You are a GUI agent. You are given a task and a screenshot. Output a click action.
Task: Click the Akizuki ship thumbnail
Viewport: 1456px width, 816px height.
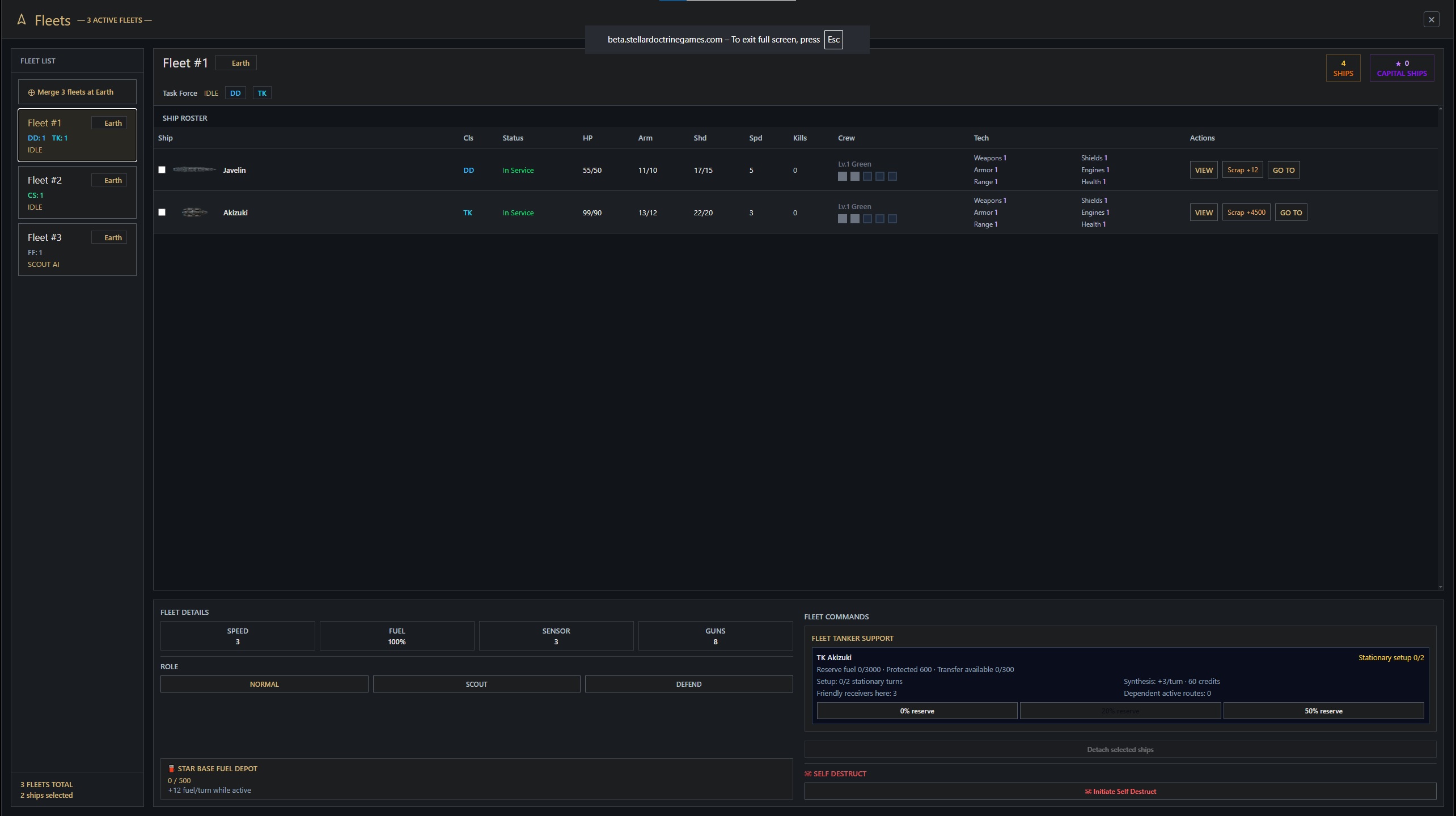pos(194,212)
